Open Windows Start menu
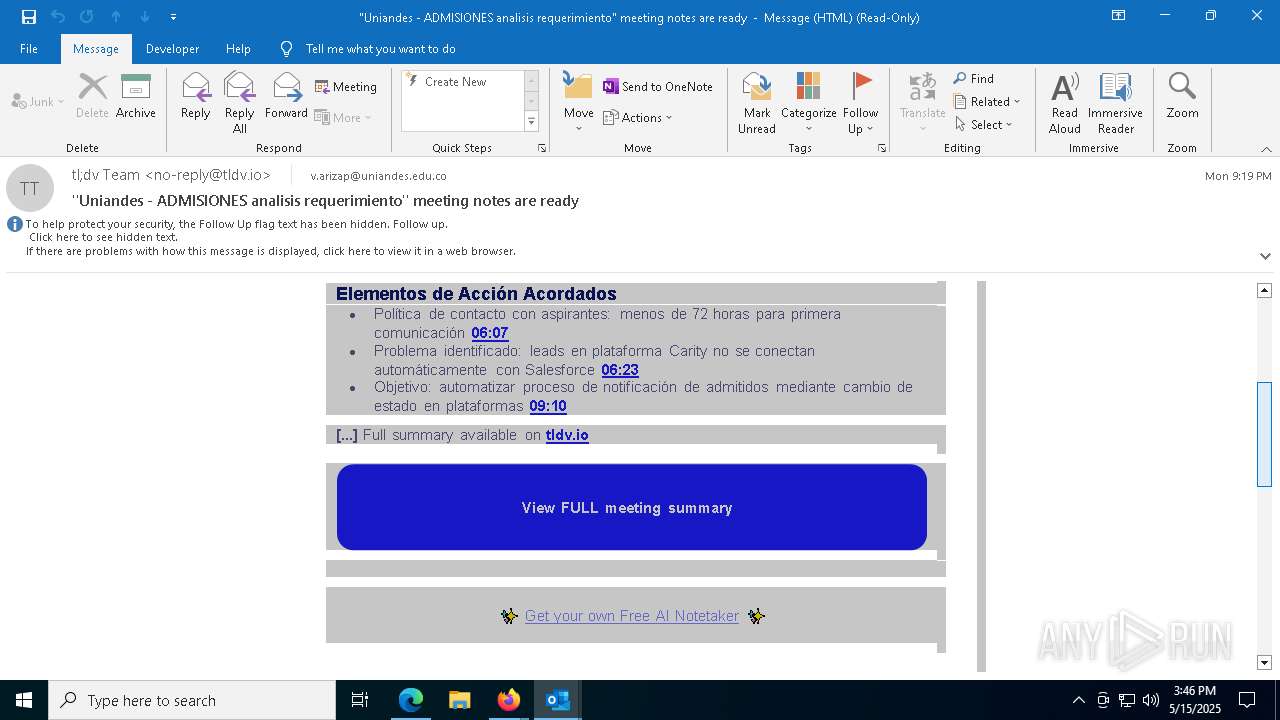The width and height of the screenshot is (1280, 720). [x=24, y=700]
